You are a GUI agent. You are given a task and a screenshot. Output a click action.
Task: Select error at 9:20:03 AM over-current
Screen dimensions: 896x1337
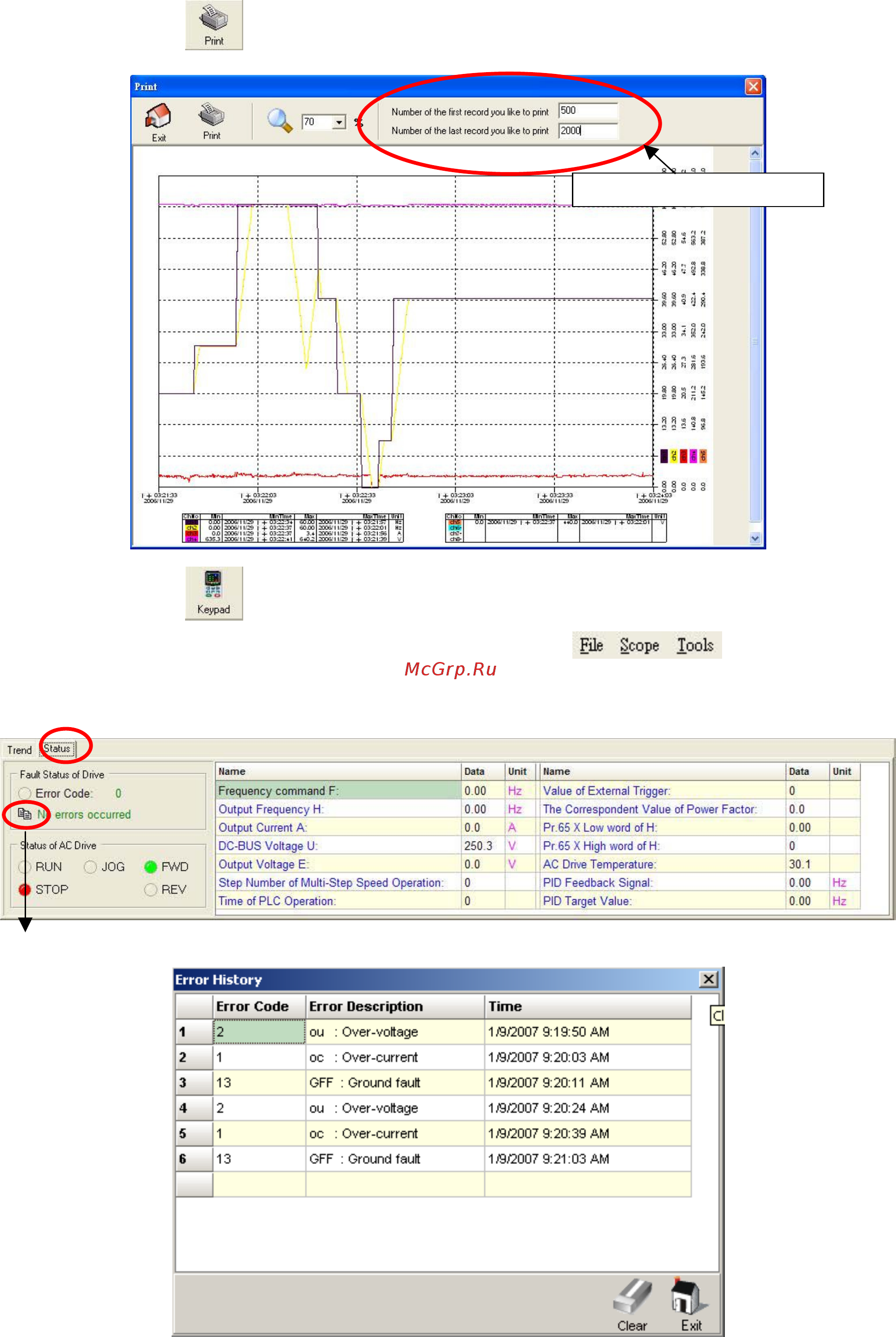(x=434, y=1057)
